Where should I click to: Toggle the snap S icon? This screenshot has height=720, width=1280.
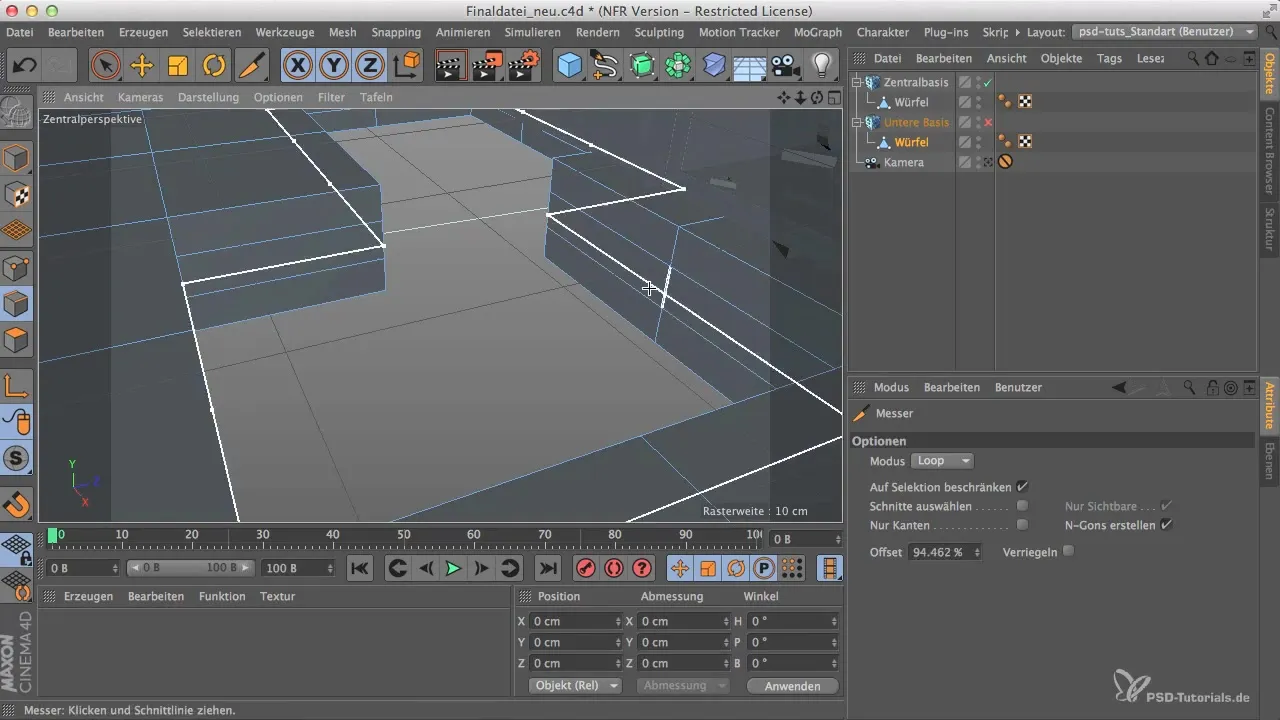pyautogui.click(x=17, y=458)
